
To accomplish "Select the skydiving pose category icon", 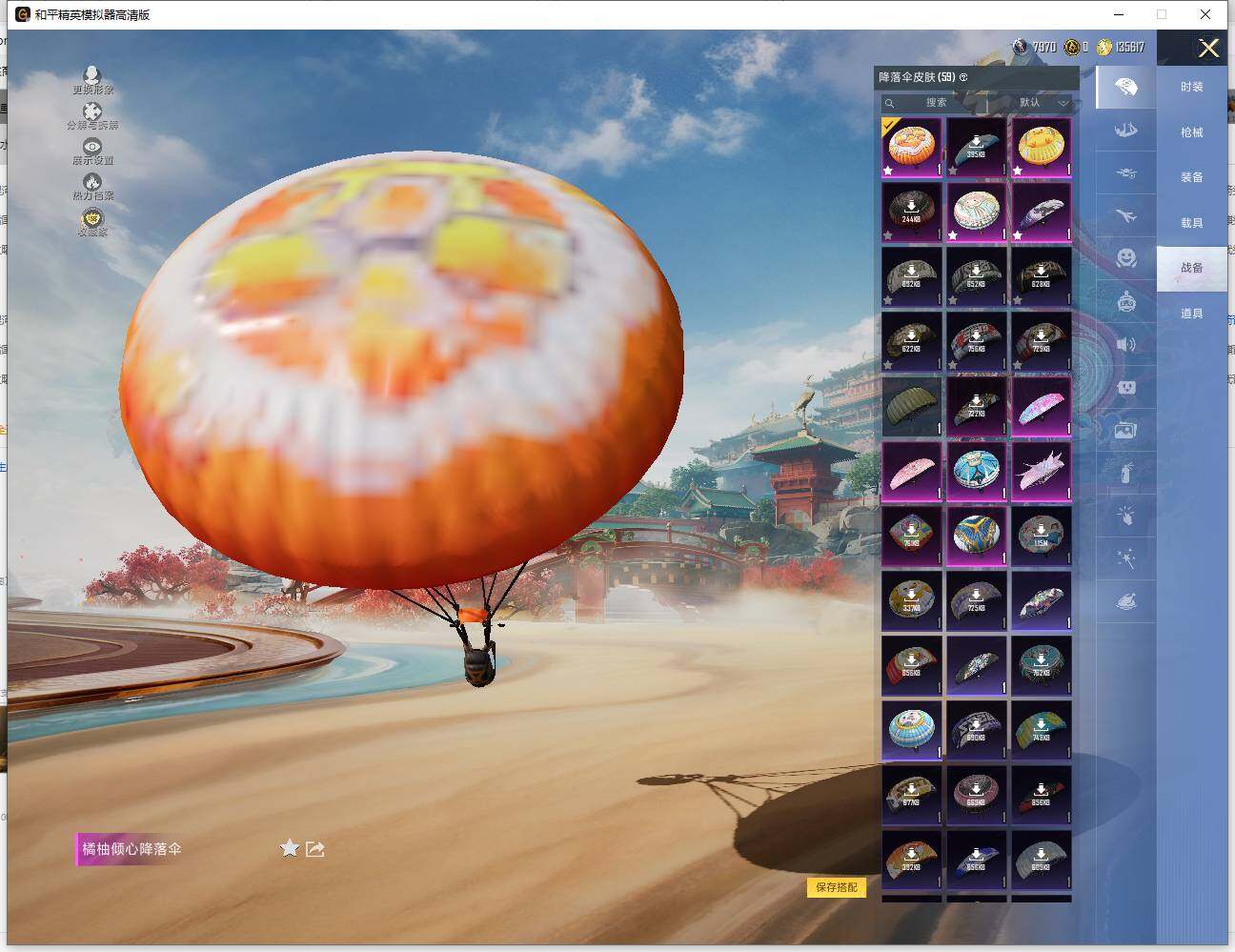I will [x=1125, y=130].
